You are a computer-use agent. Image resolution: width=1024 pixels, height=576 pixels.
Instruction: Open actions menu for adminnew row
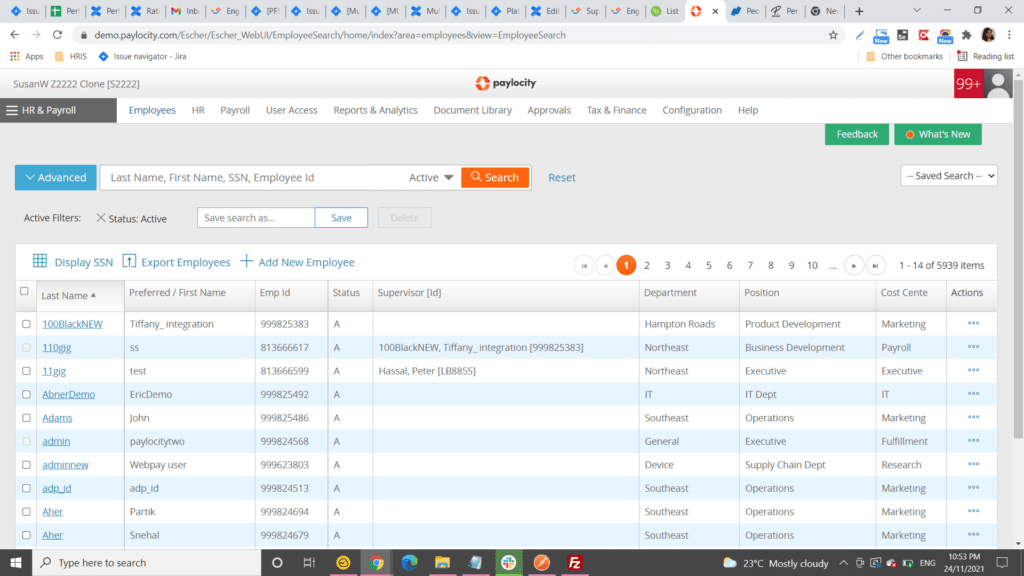click(973, 464)
